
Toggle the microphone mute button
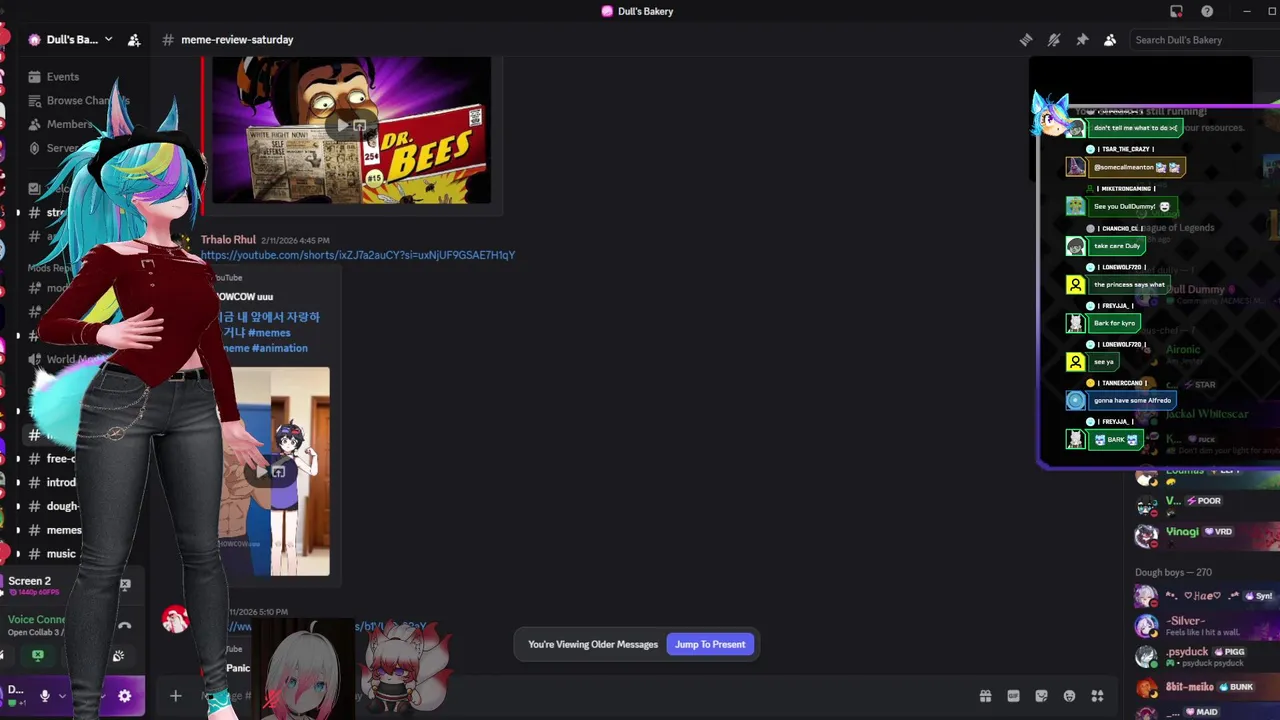[x=44, y=696]
